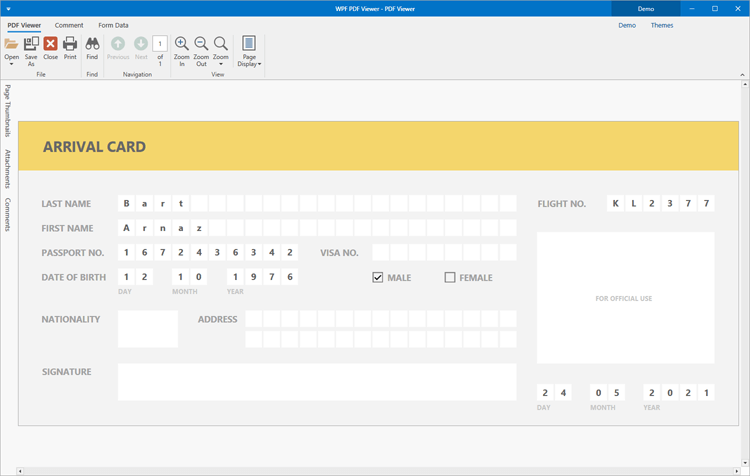
Task: Open the Zoom level dropdown
Action: pos(221,64)
